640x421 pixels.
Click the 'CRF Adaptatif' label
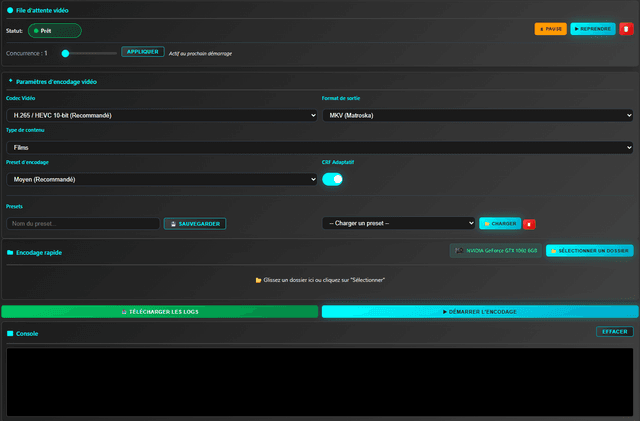click(338, 162)
